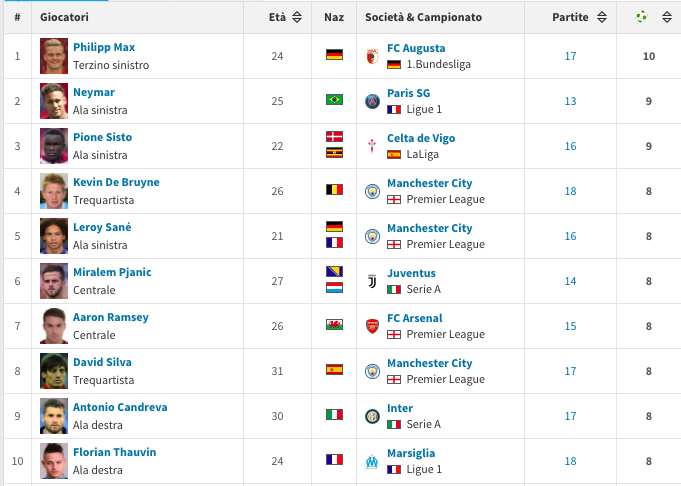Image resolution: width=681 pixels, height=486 pixels.
Task: Click the Marsiglia club logo icon
Action: point(372,461)
